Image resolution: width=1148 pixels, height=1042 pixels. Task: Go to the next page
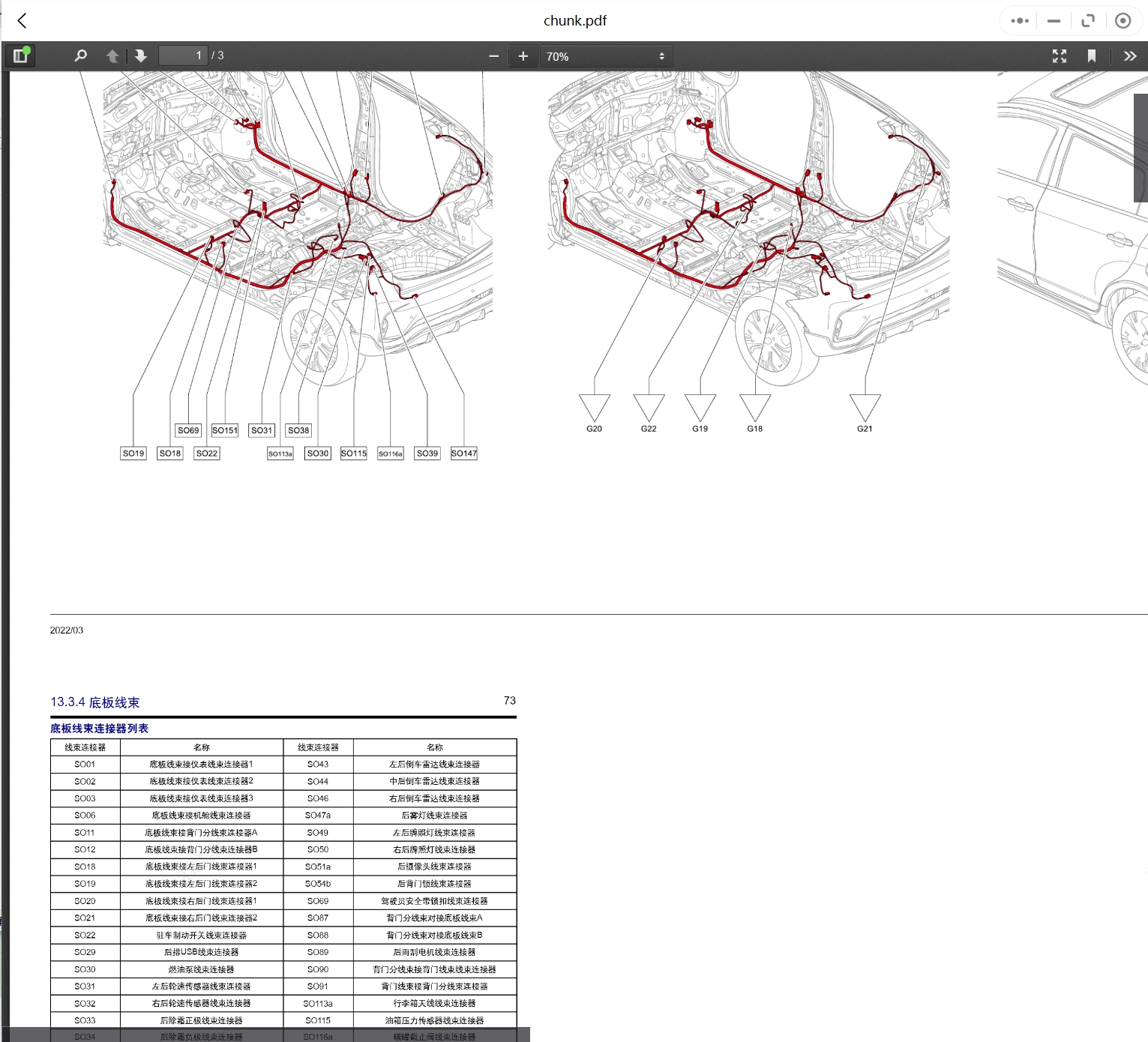click(x=140, y=56)
